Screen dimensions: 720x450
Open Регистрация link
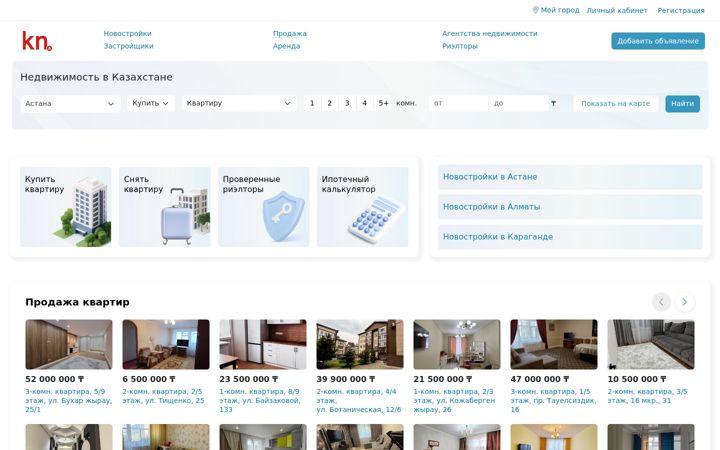[x=681, y=10]
